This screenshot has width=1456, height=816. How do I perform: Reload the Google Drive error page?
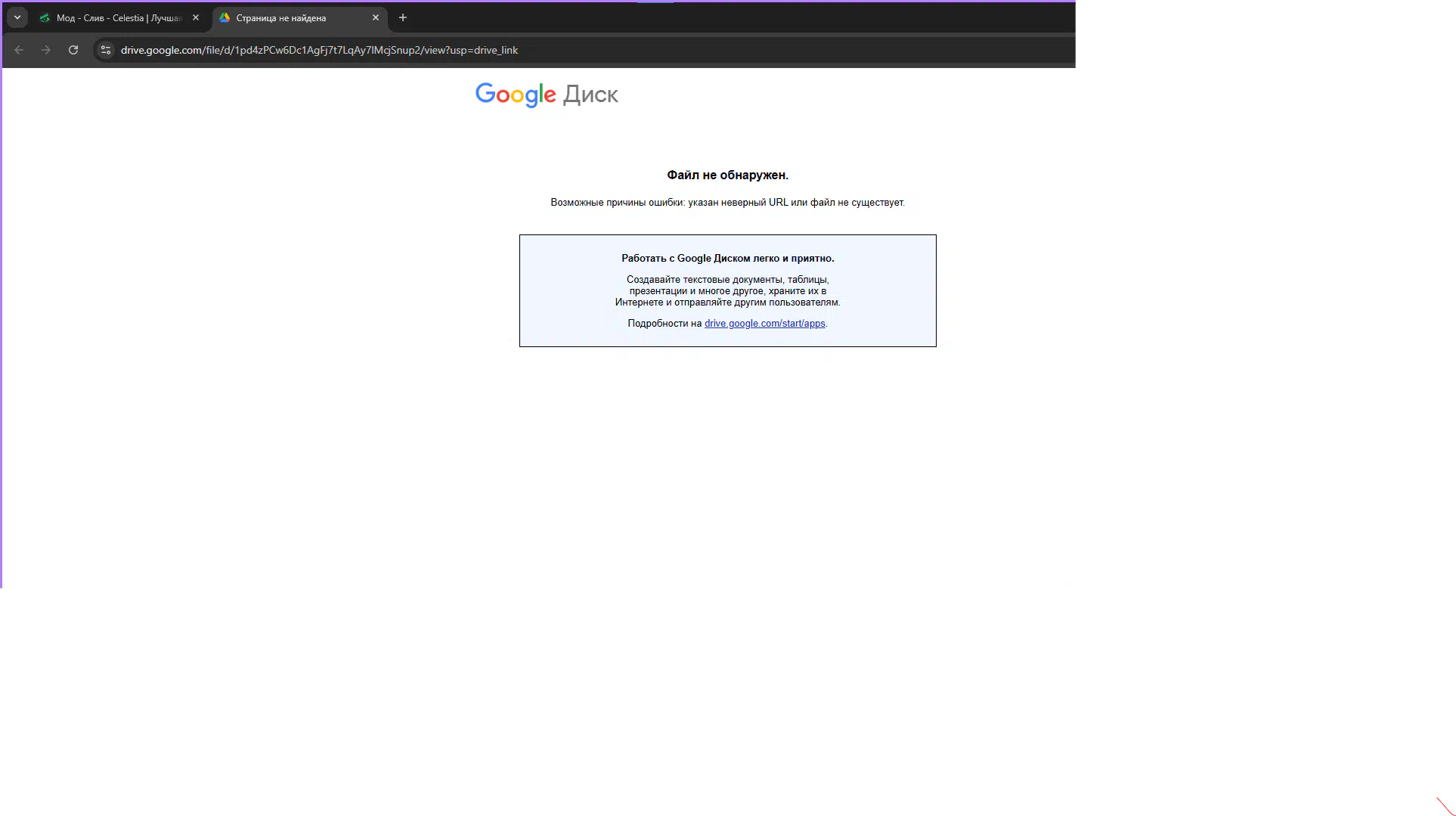click(x=73, y=50)
